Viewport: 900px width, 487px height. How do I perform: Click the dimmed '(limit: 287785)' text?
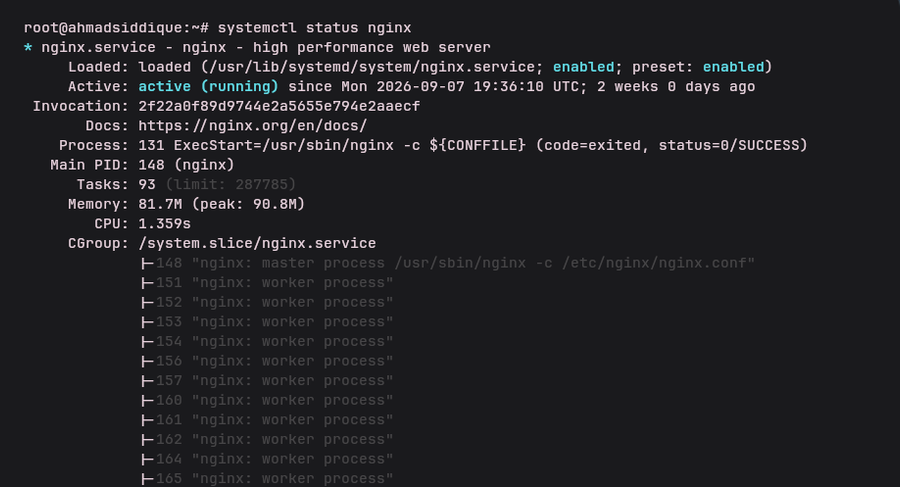(x=231, y=184)
